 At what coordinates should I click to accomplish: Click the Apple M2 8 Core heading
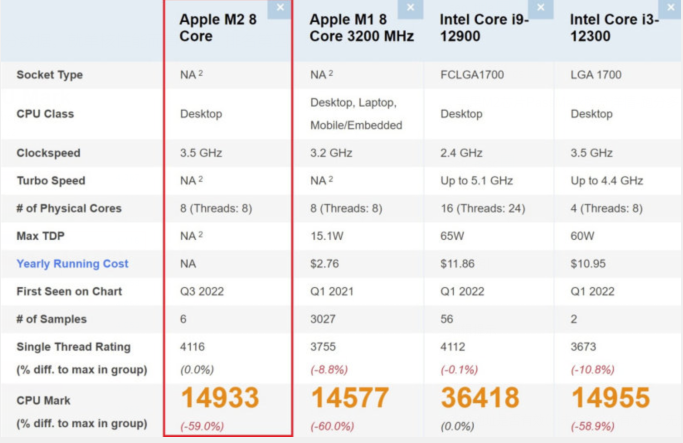click(x=218, y=27)
